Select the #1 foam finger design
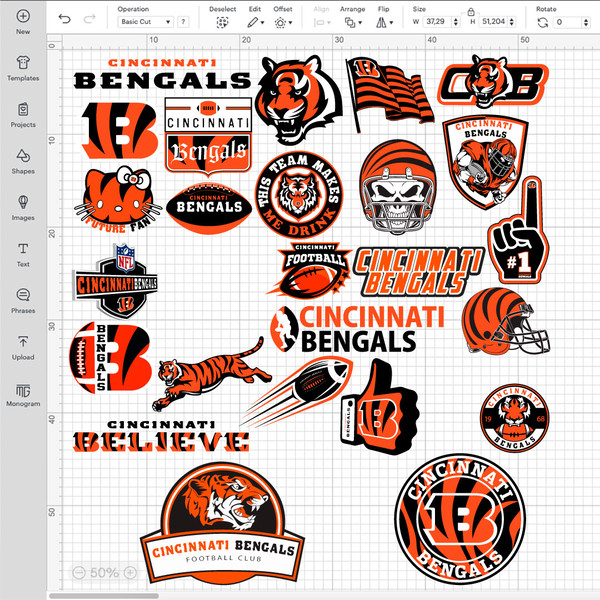 point(519,231)
